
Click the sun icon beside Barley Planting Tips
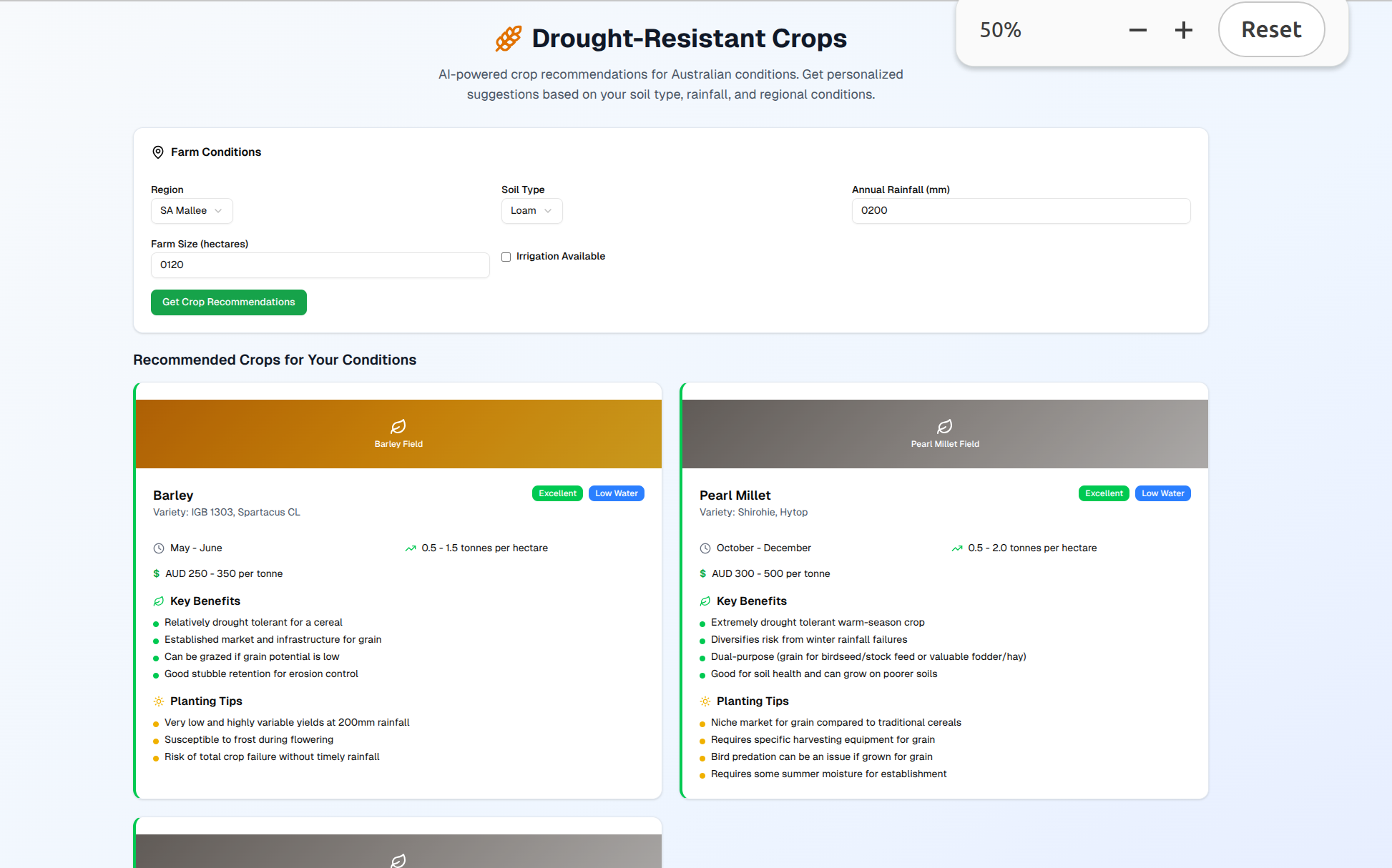[159, 701]
